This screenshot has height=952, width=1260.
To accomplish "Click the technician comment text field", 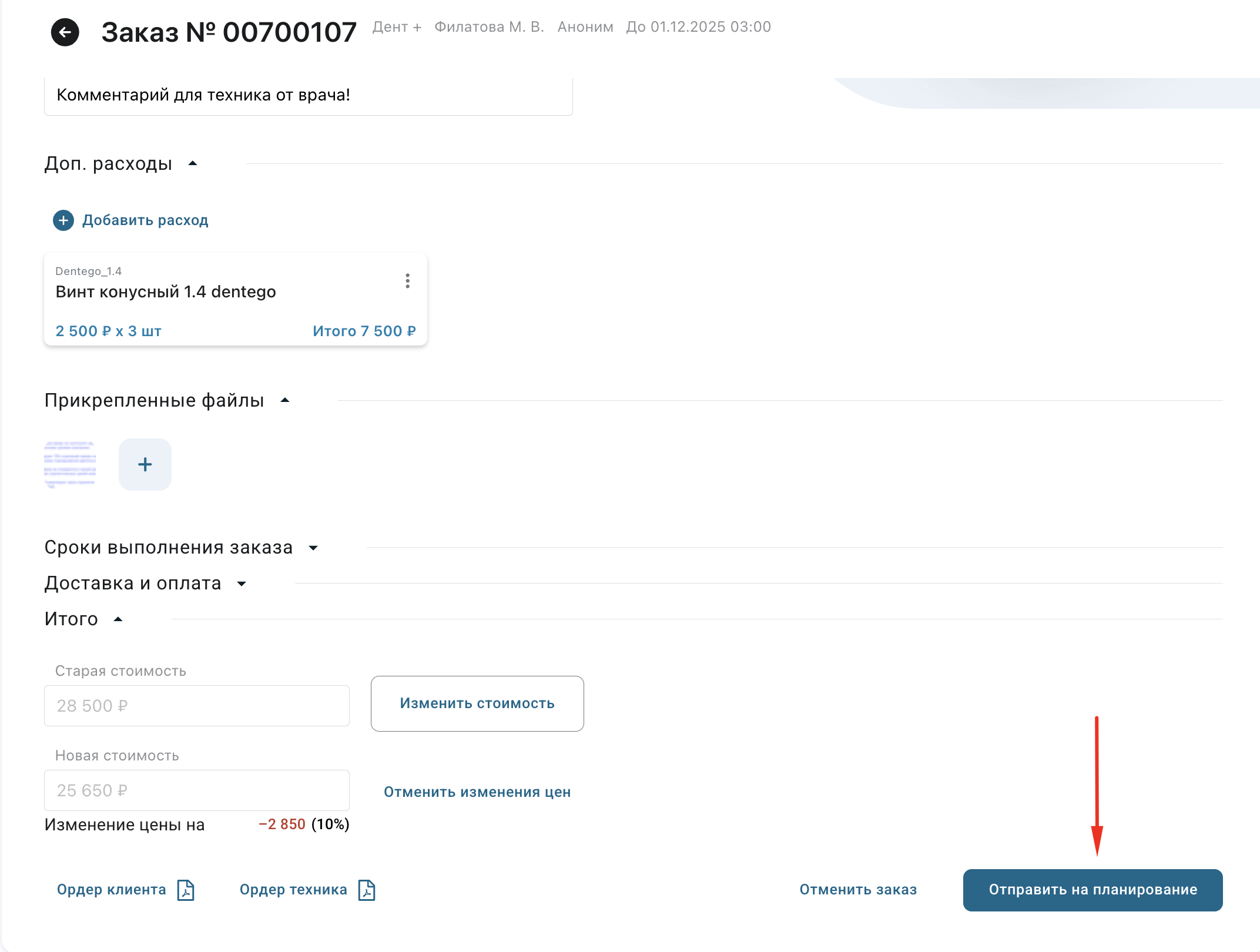I will coord(308,95).
